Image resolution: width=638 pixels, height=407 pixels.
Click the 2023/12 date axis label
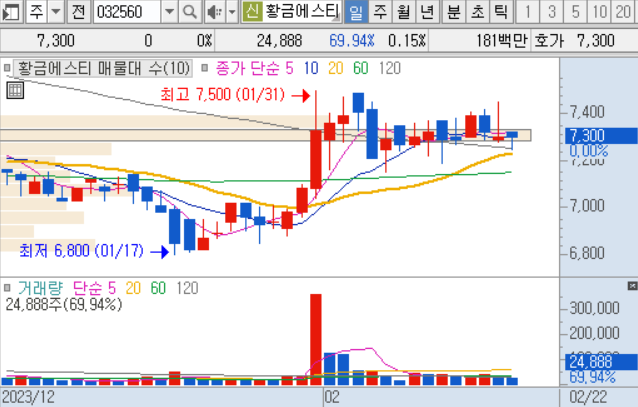[28, 397]
